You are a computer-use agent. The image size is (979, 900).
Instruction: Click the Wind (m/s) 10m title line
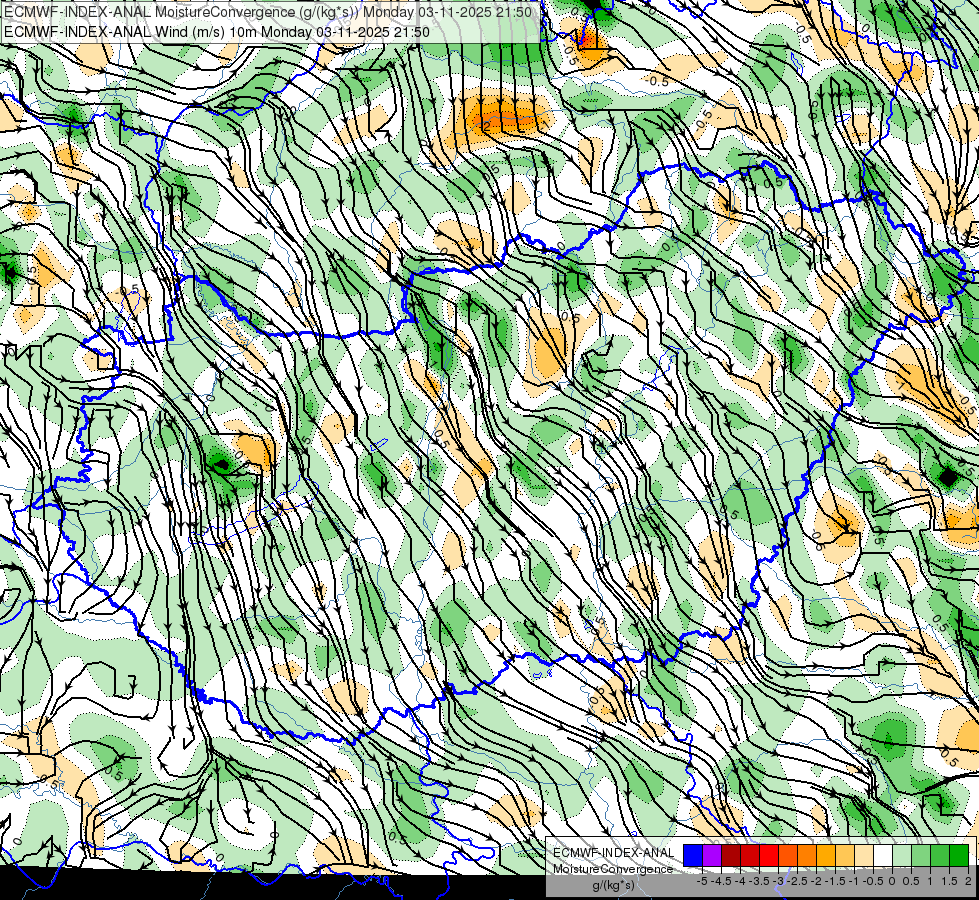click(x=217, y=32)
